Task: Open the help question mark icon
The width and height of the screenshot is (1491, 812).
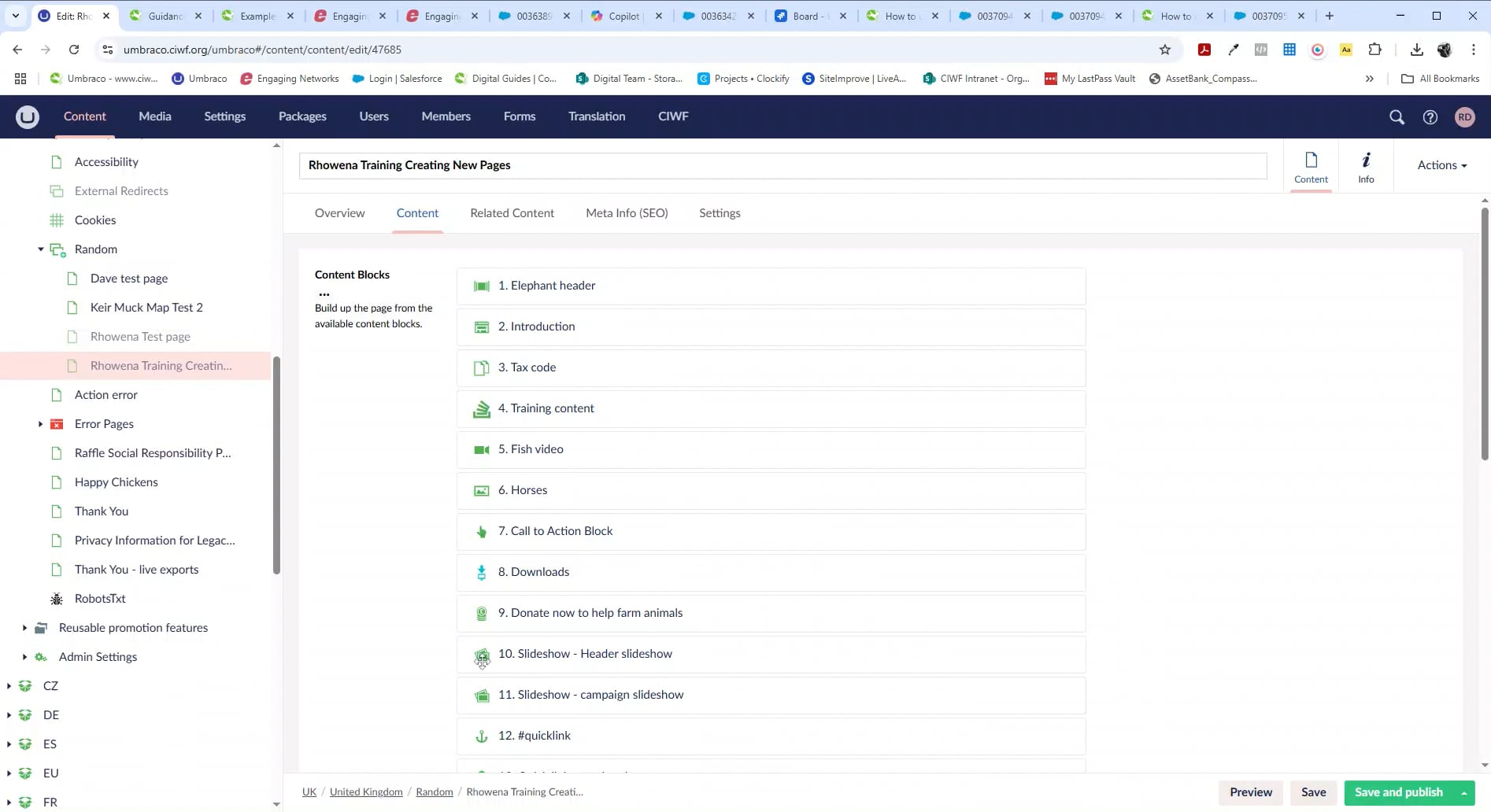Action: tap(1430, 116)
